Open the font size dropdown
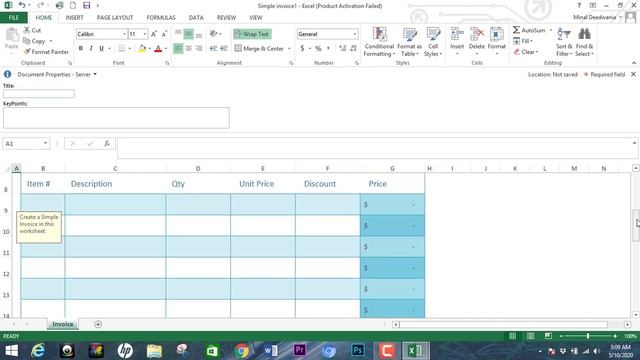640x360 pixels. (x=145, y=34)
